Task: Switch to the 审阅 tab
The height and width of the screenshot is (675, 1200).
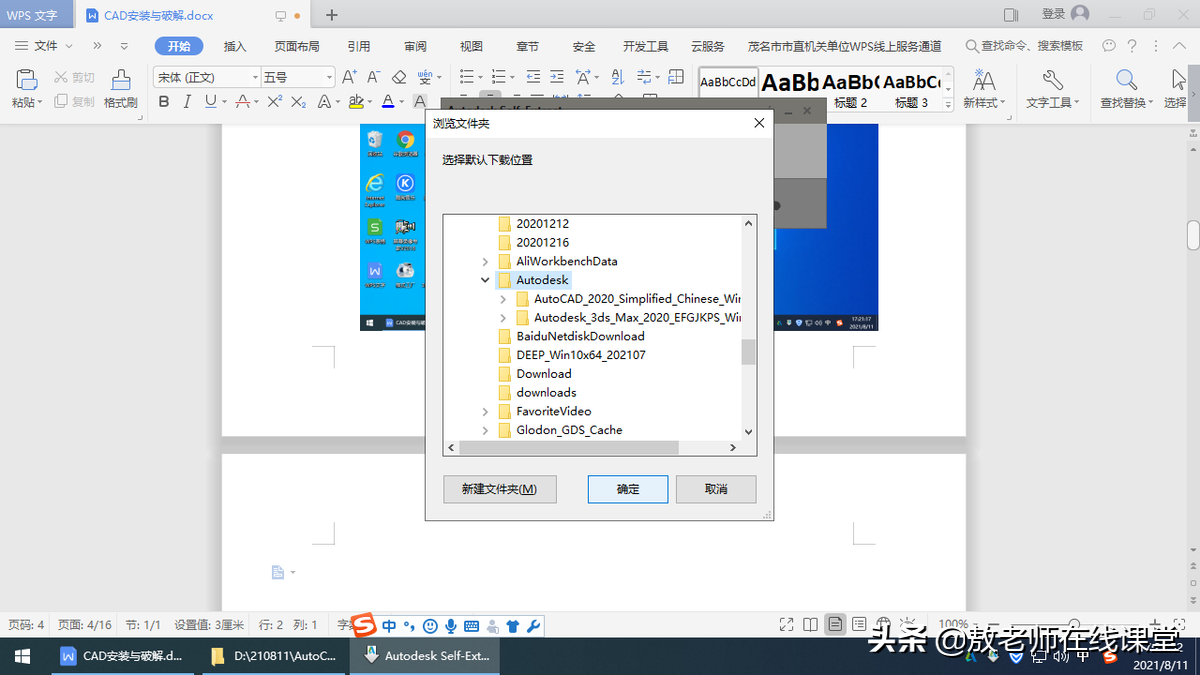Action: coord(415,46)
